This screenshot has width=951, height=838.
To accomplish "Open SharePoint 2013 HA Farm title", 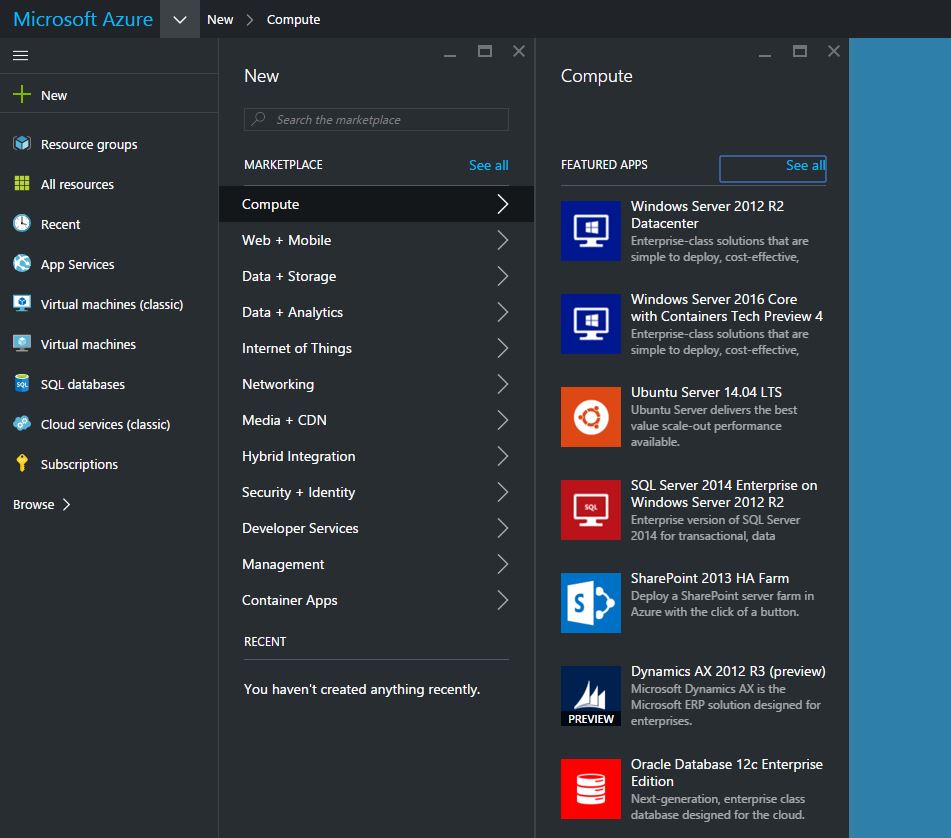I will point(710,578).
